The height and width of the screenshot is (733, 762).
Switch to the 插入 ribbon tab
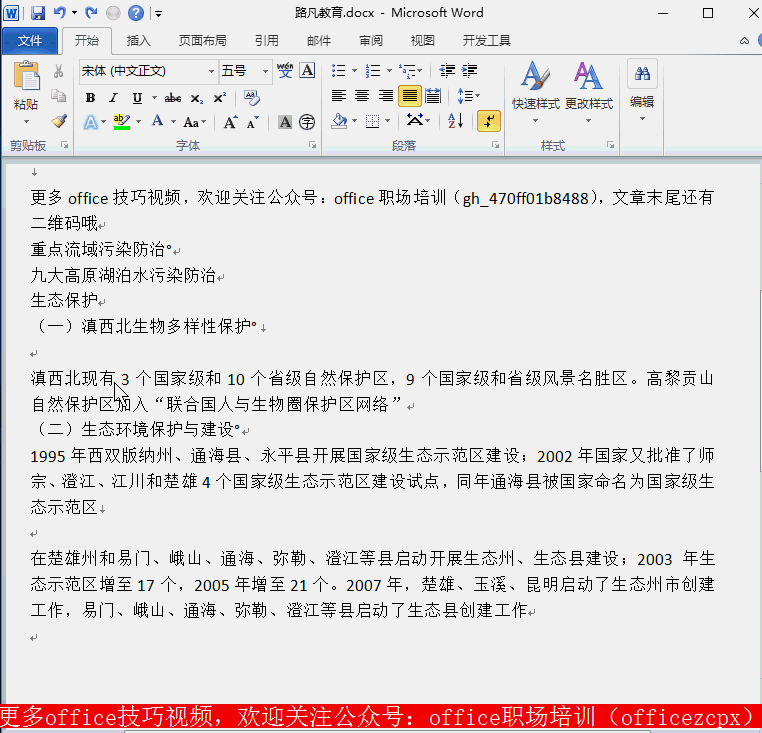[138, 41]
